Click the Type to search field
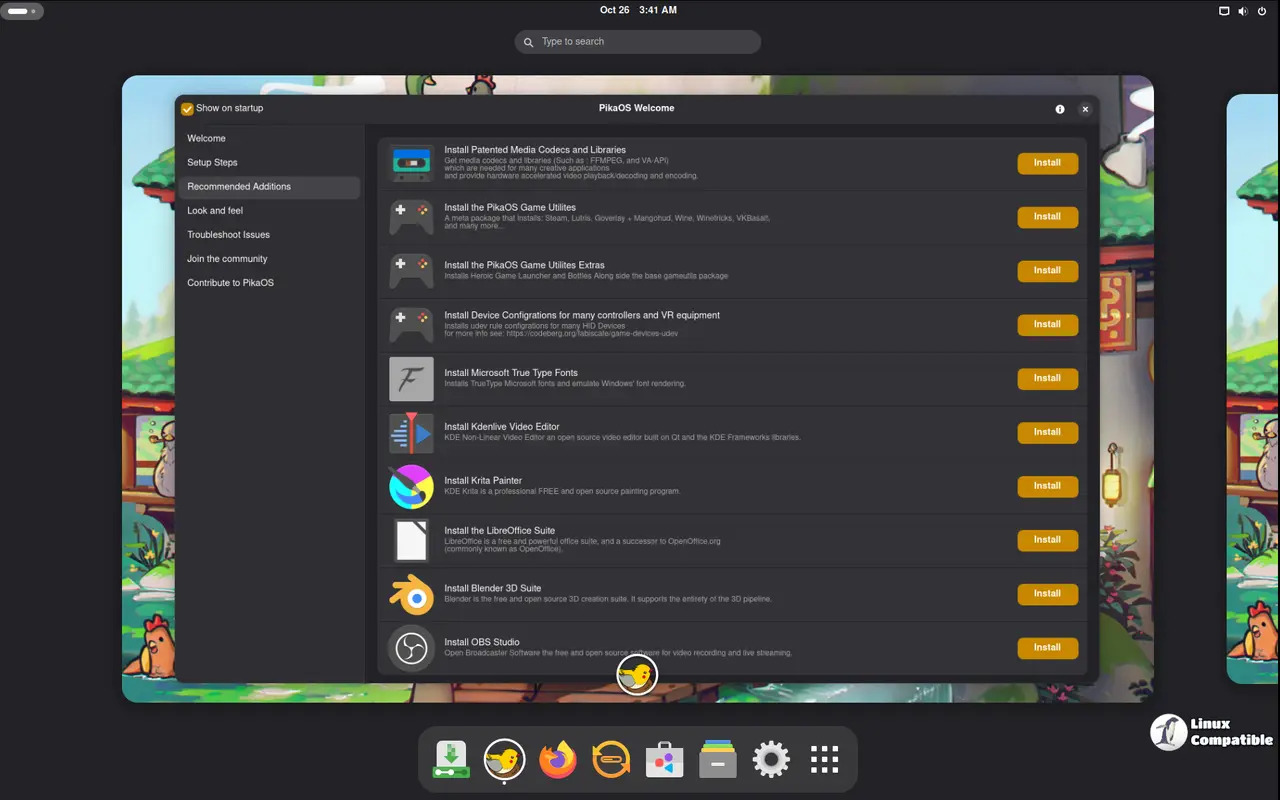The height and width of the screenshot is (800, 1280). point(637,41)
